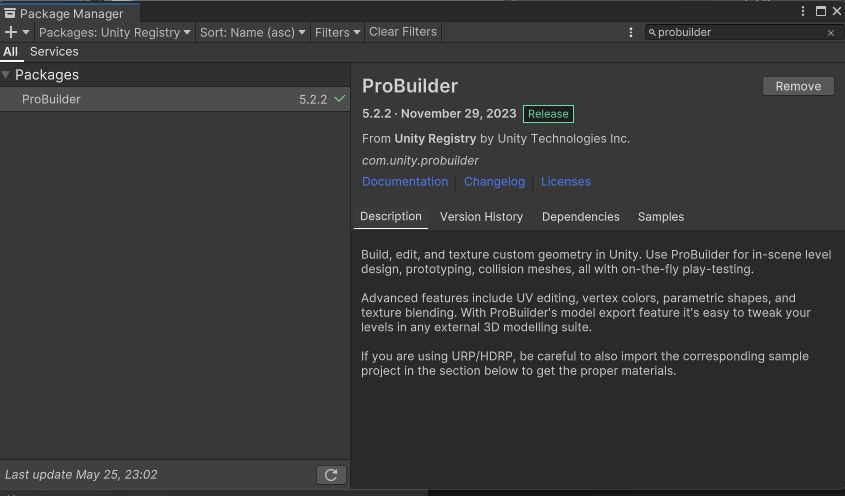Open the Documentation link
Viewport: 845px width, 496px height.
point(405,182)
